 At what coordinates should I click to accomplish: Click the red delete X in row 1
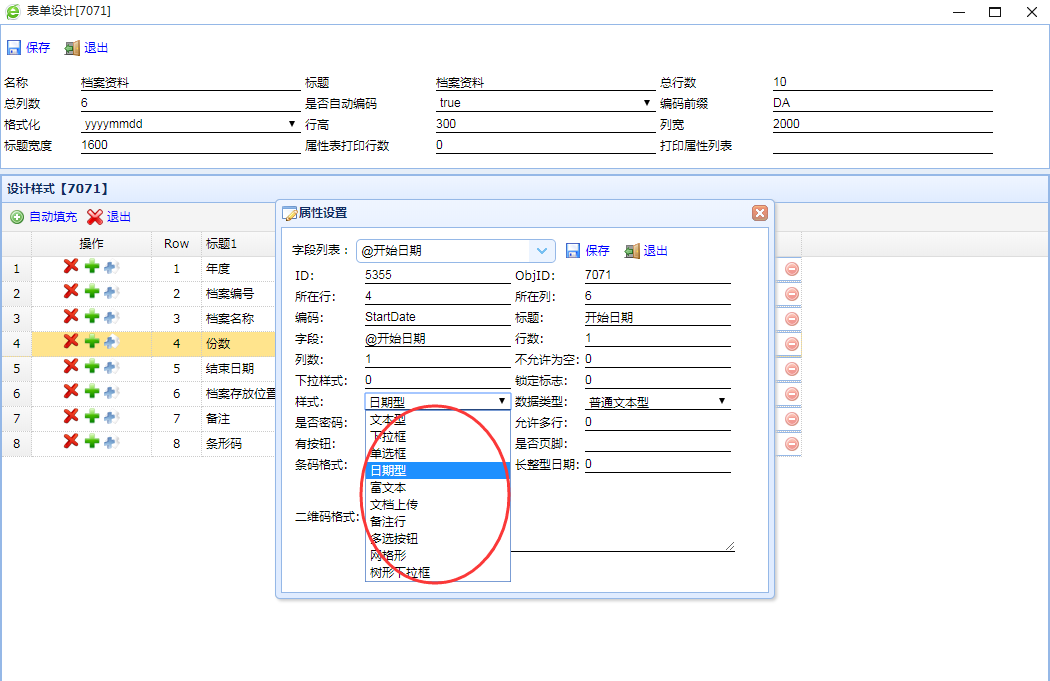pyautogui.click(x=71, y=267)
